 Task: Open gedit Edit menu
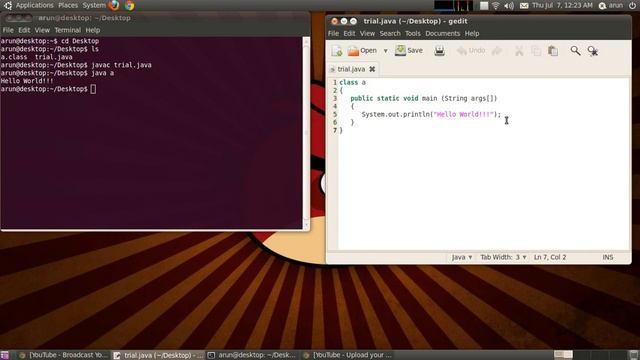349,33
